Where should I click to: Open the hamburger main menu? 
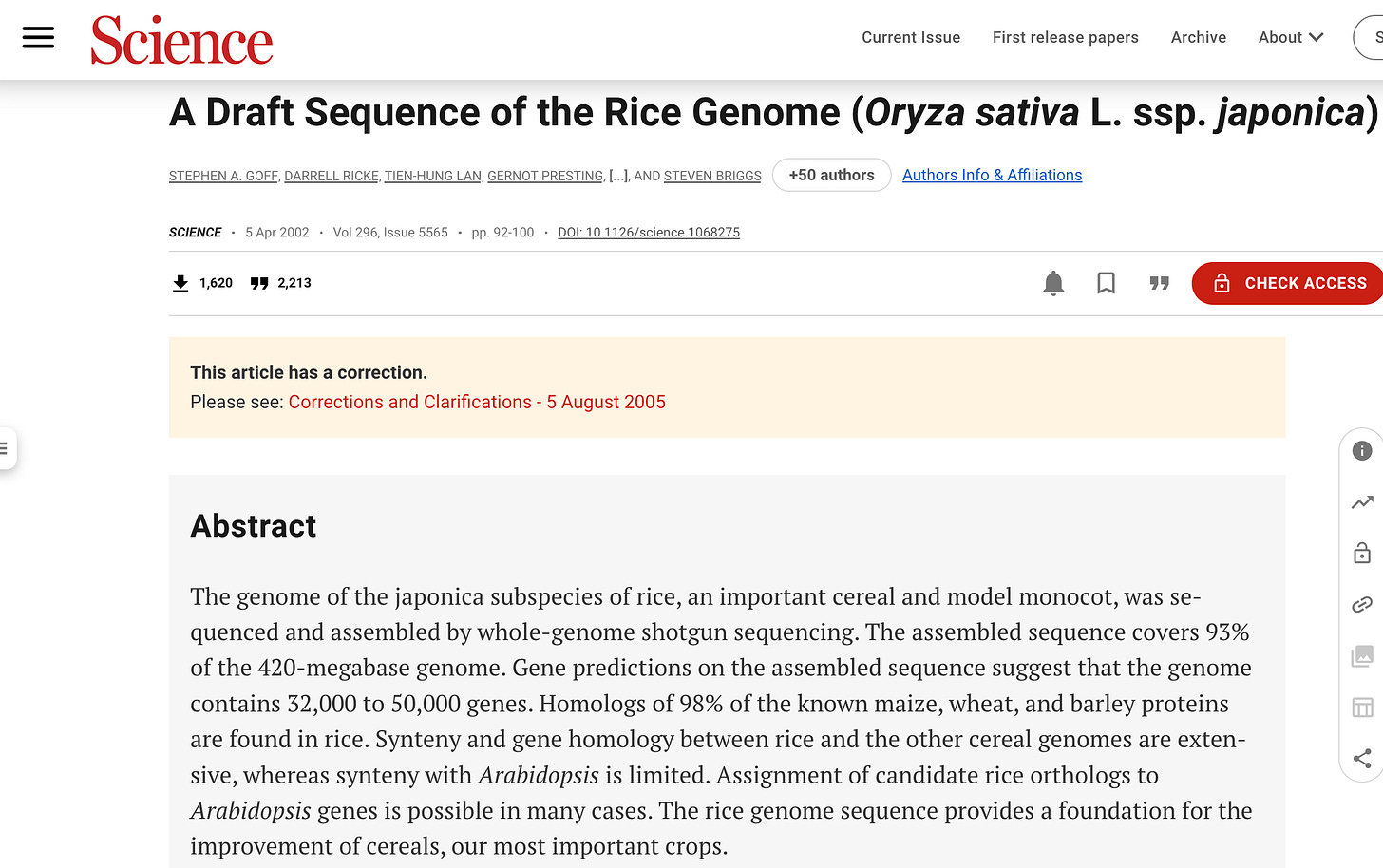[x=38, y=38]
